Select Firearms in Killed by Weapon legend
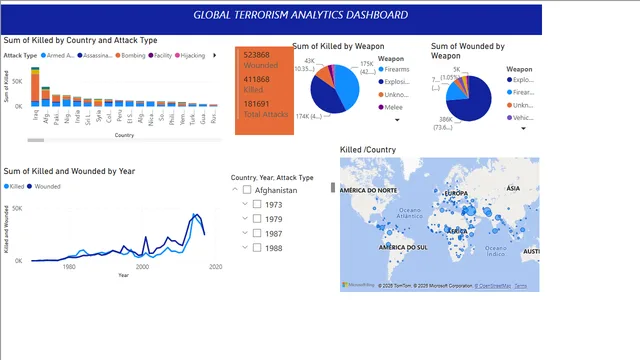 (x=393, y=69)
